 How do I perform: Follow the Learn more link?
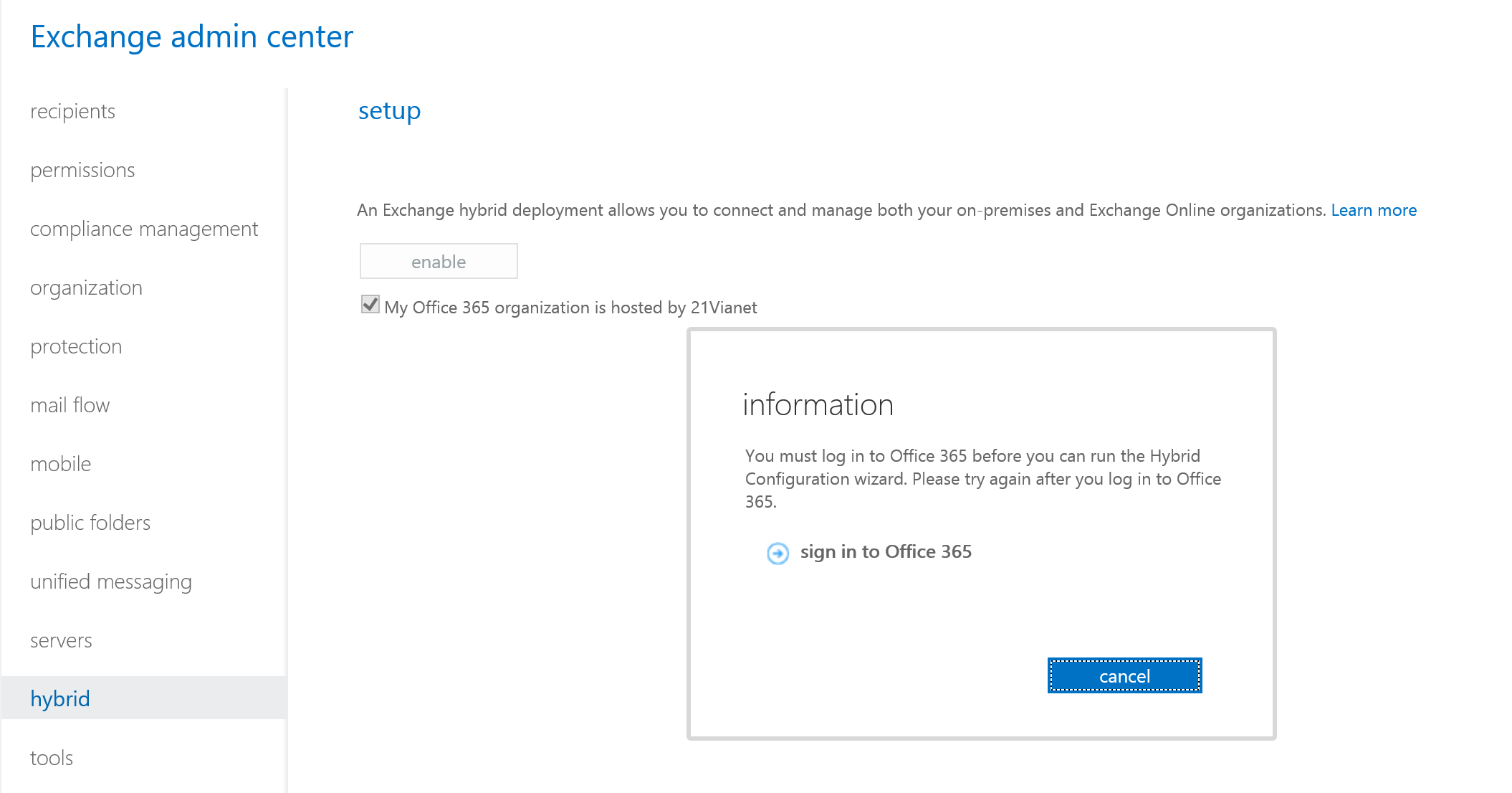click(1374, 210)
